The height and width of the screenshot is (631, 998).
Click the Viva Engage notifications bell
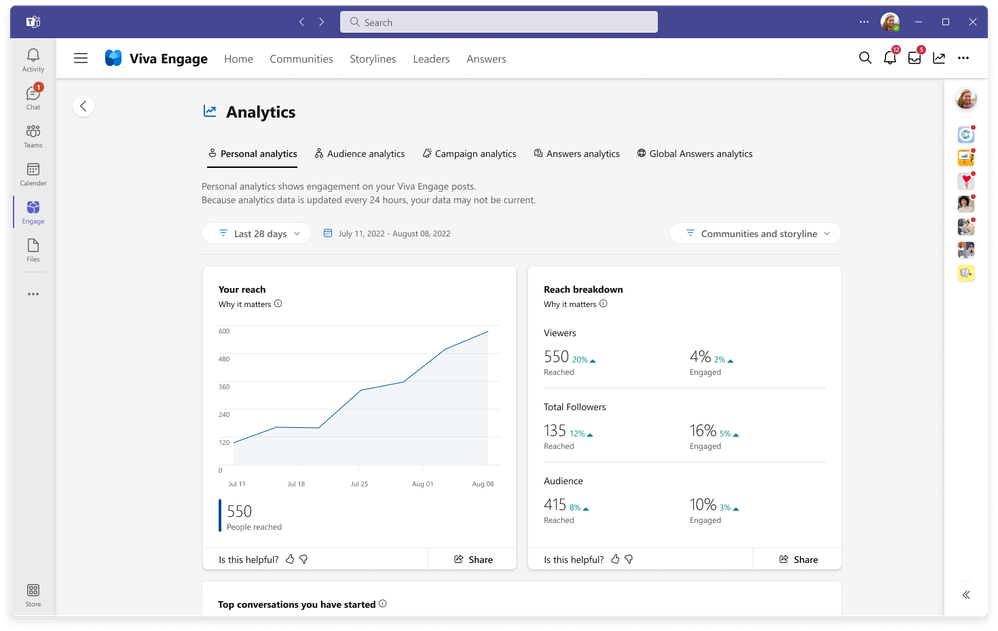890,58
